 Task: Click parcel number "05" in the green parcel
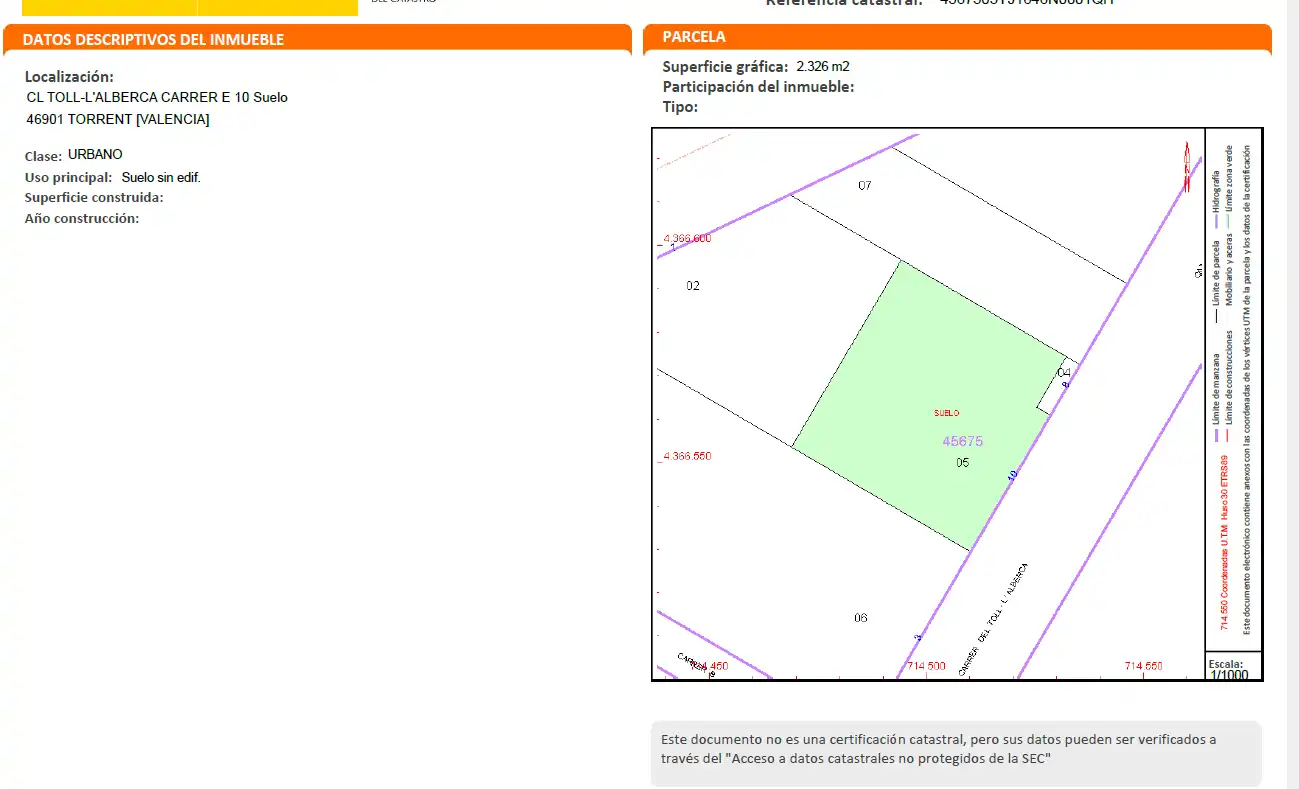pos(963,462)
